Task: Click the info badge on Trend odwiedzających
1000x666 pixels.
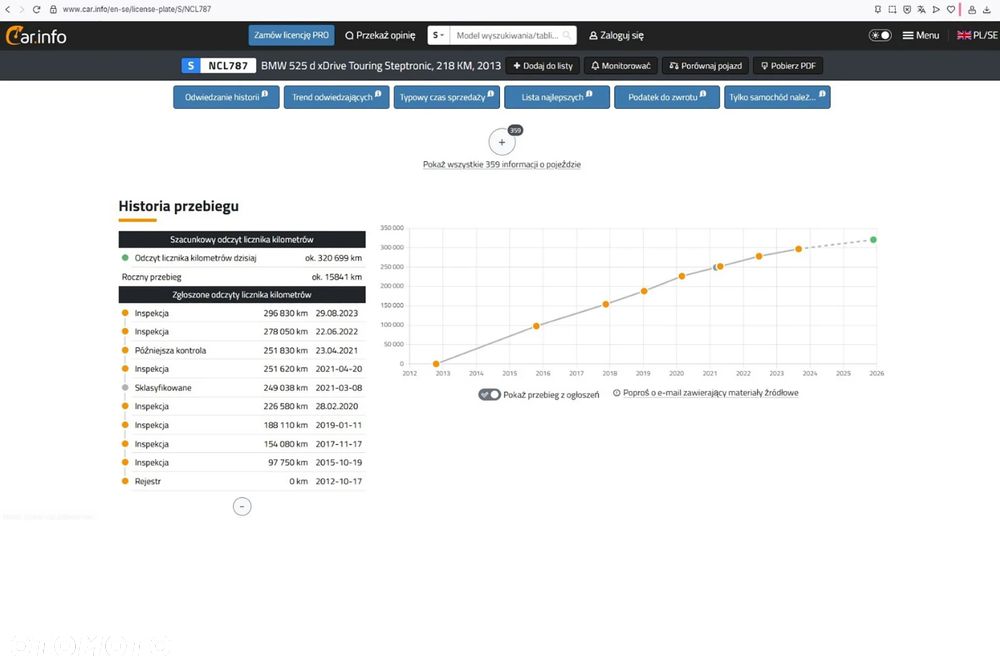Action: tap(378, 94)
